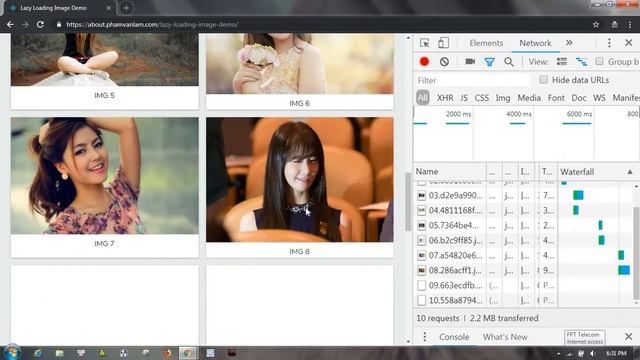
Task: Select the 05.7364be4 request row
Action: tap(524, 225)
